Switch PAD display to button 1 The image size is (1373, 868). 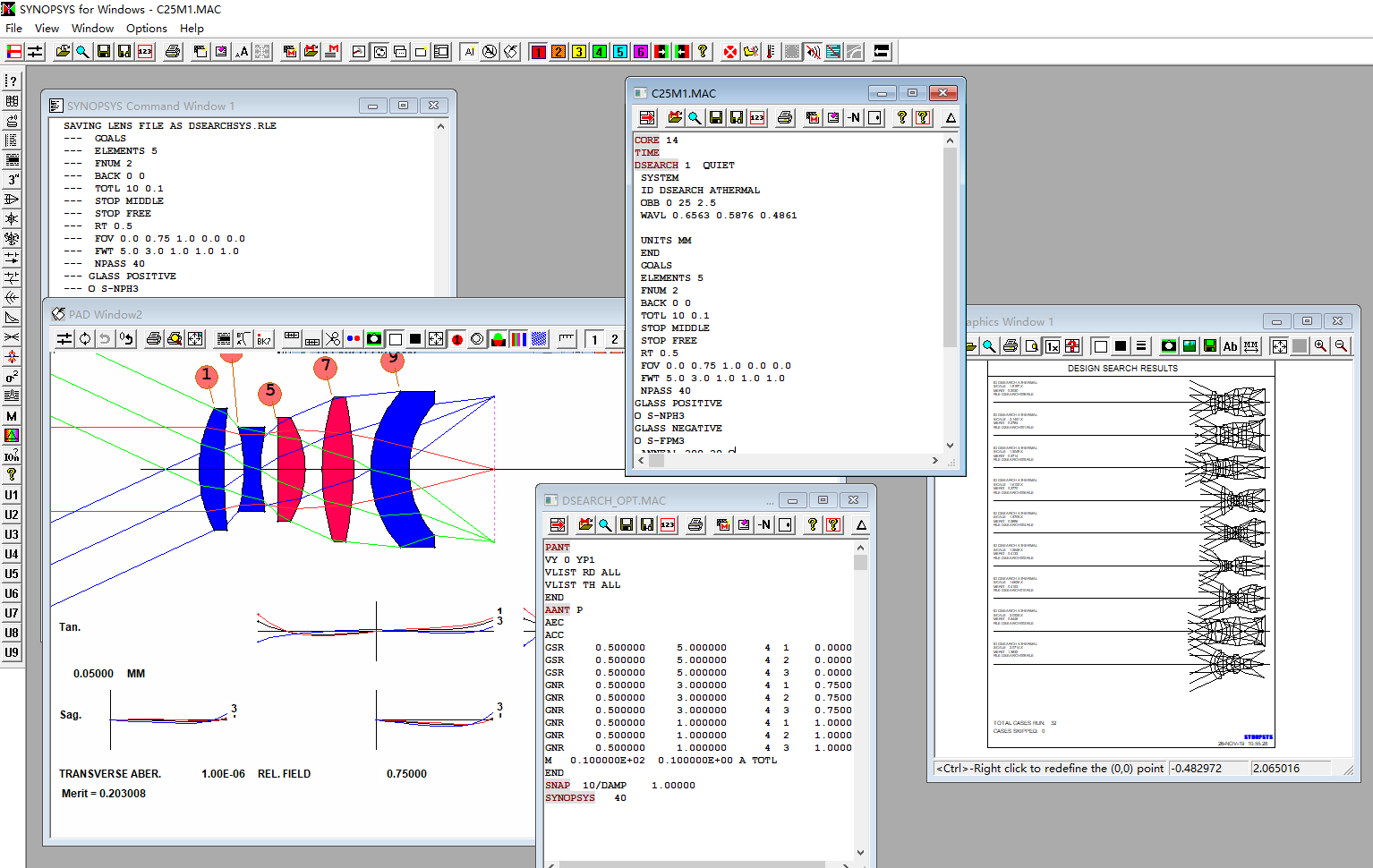pos(594,339)
